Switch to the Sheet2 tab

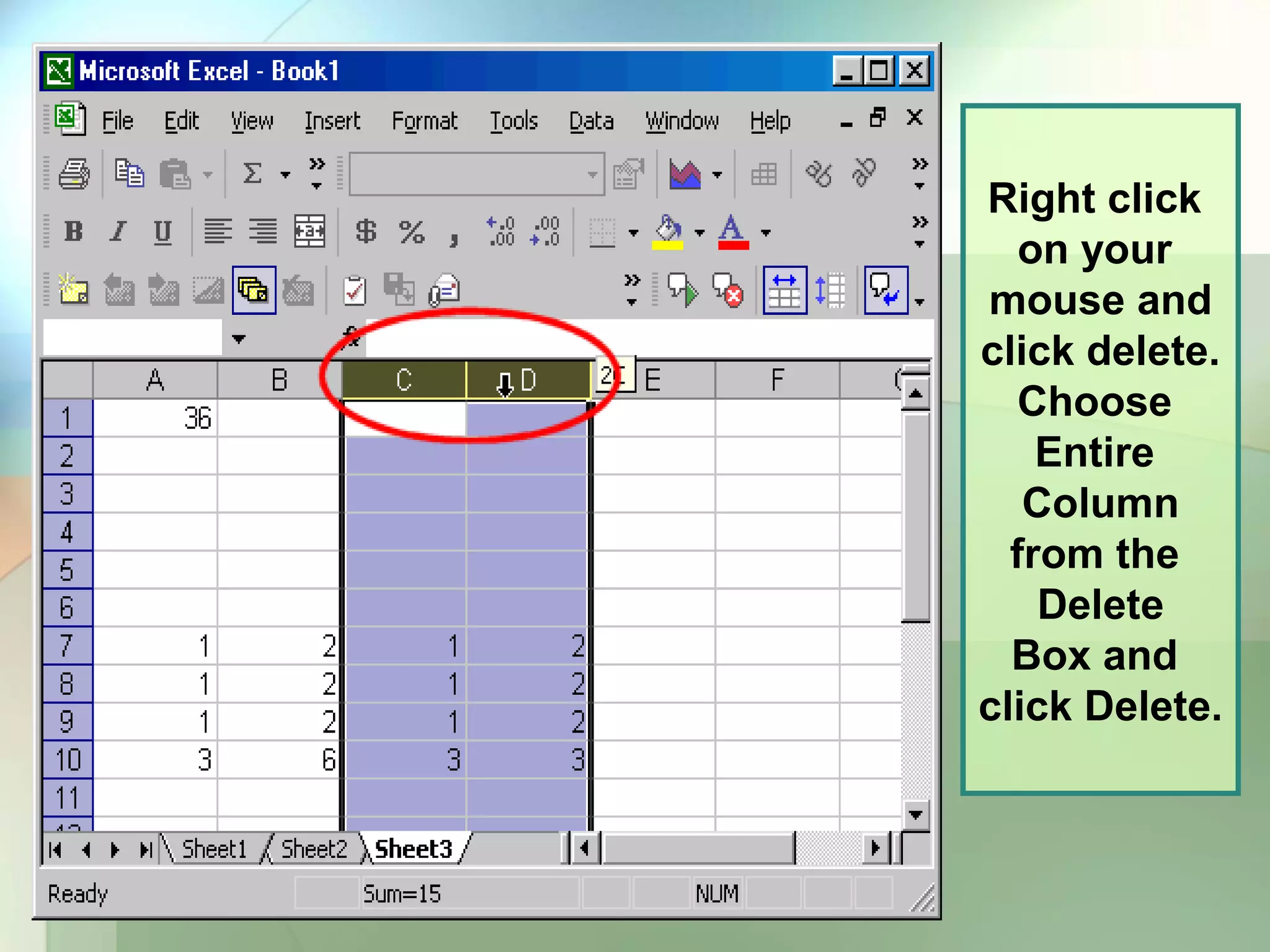pos(314,848)
